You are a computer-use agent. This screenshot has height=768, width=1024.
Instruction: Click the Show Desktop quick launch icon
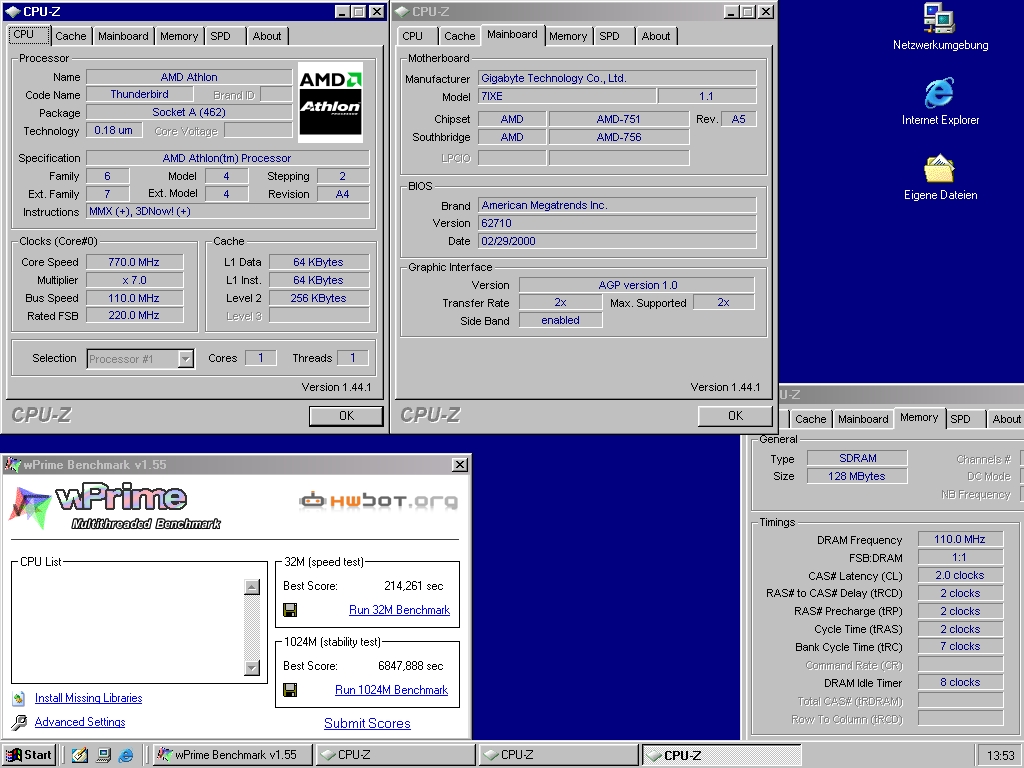tap(103, 755)
